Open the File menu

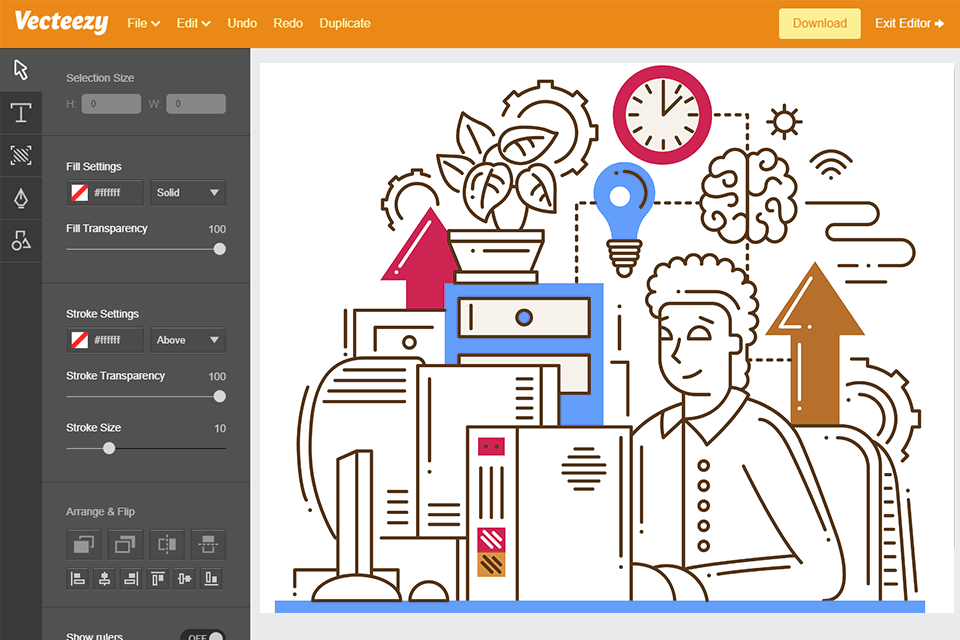(x=143, y=22)
